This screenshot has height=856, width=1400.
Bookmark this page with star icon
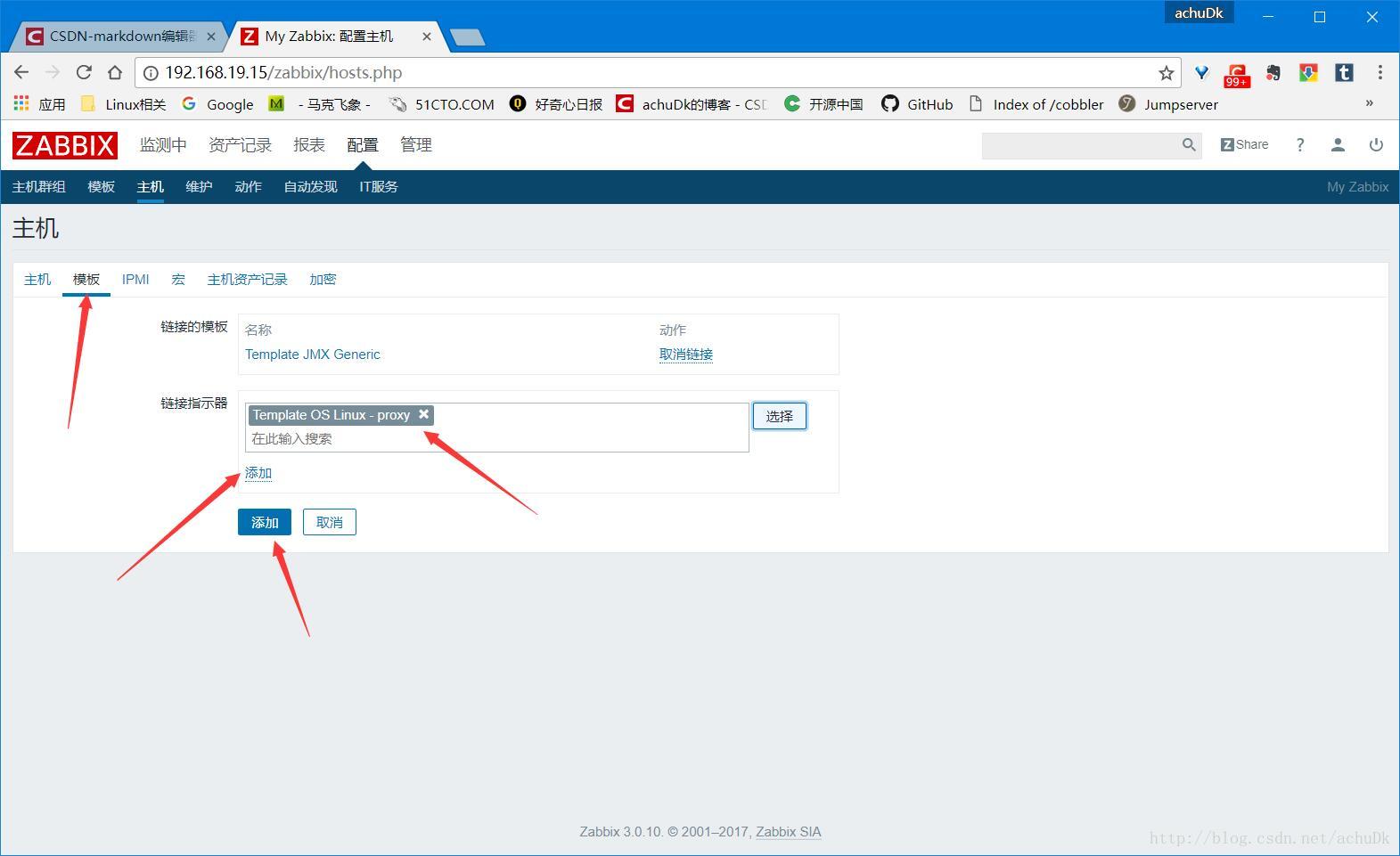click(x=1166, y=73)
